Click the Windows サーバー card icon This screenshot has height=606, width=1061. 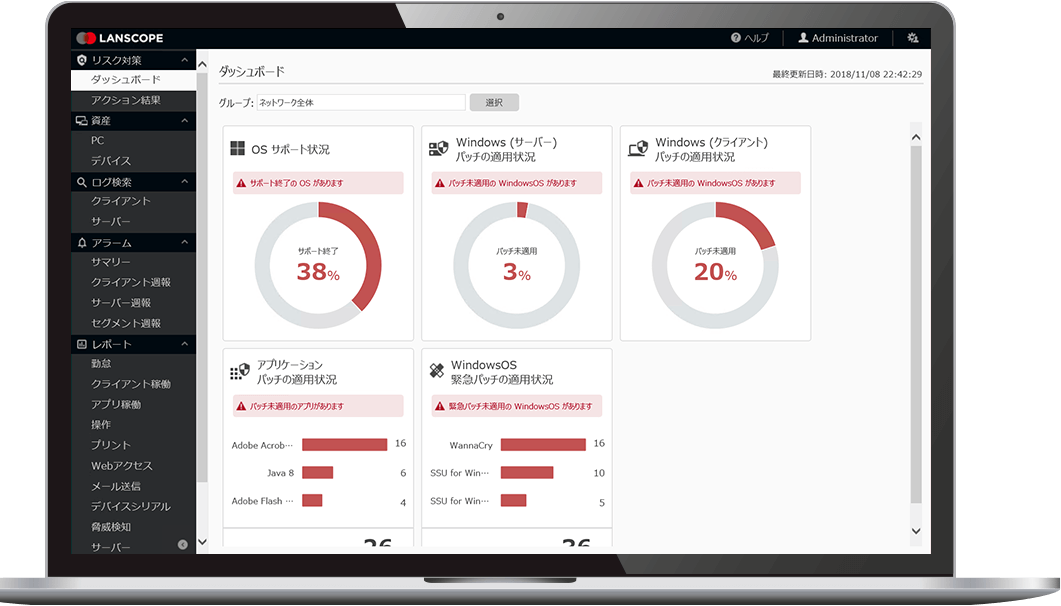tap(439, 146)
